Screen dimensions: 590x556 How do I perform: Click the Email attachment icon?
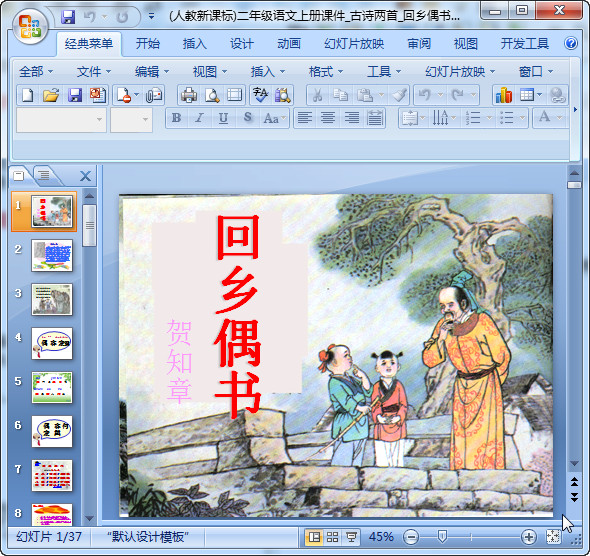[154, 95]
